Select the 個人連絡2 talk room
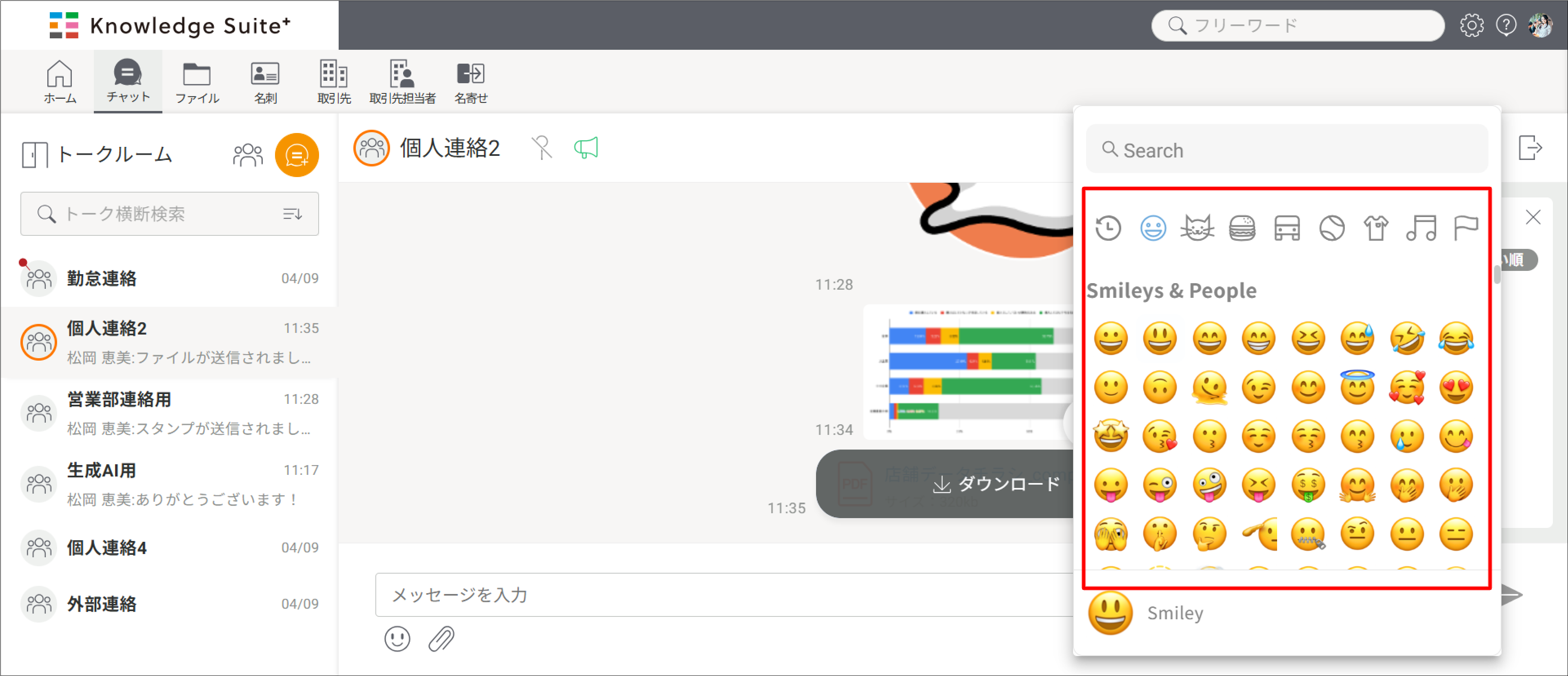Viewport: 1568px width, 676px height. tap(169, 343)
